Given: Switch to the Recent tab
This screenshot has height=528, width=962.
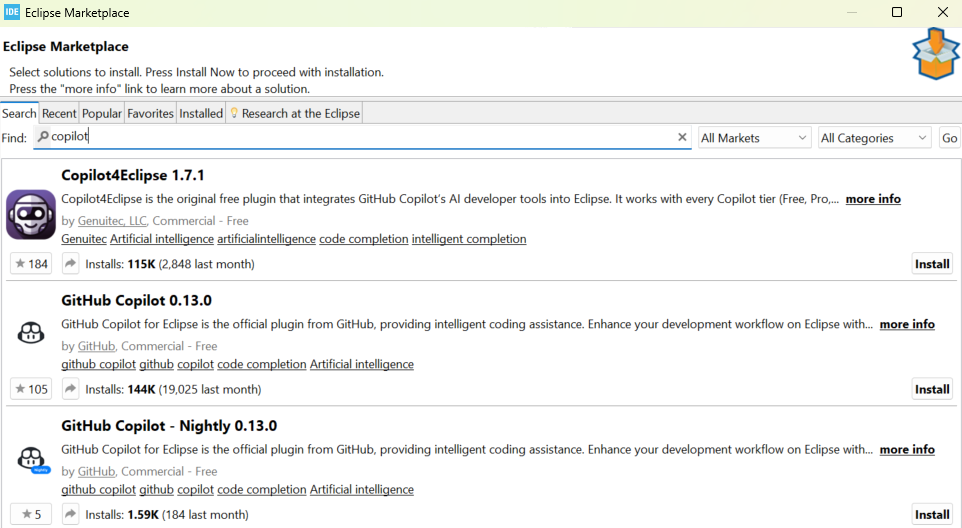Looking at the screenshot, I should (59, 113).
